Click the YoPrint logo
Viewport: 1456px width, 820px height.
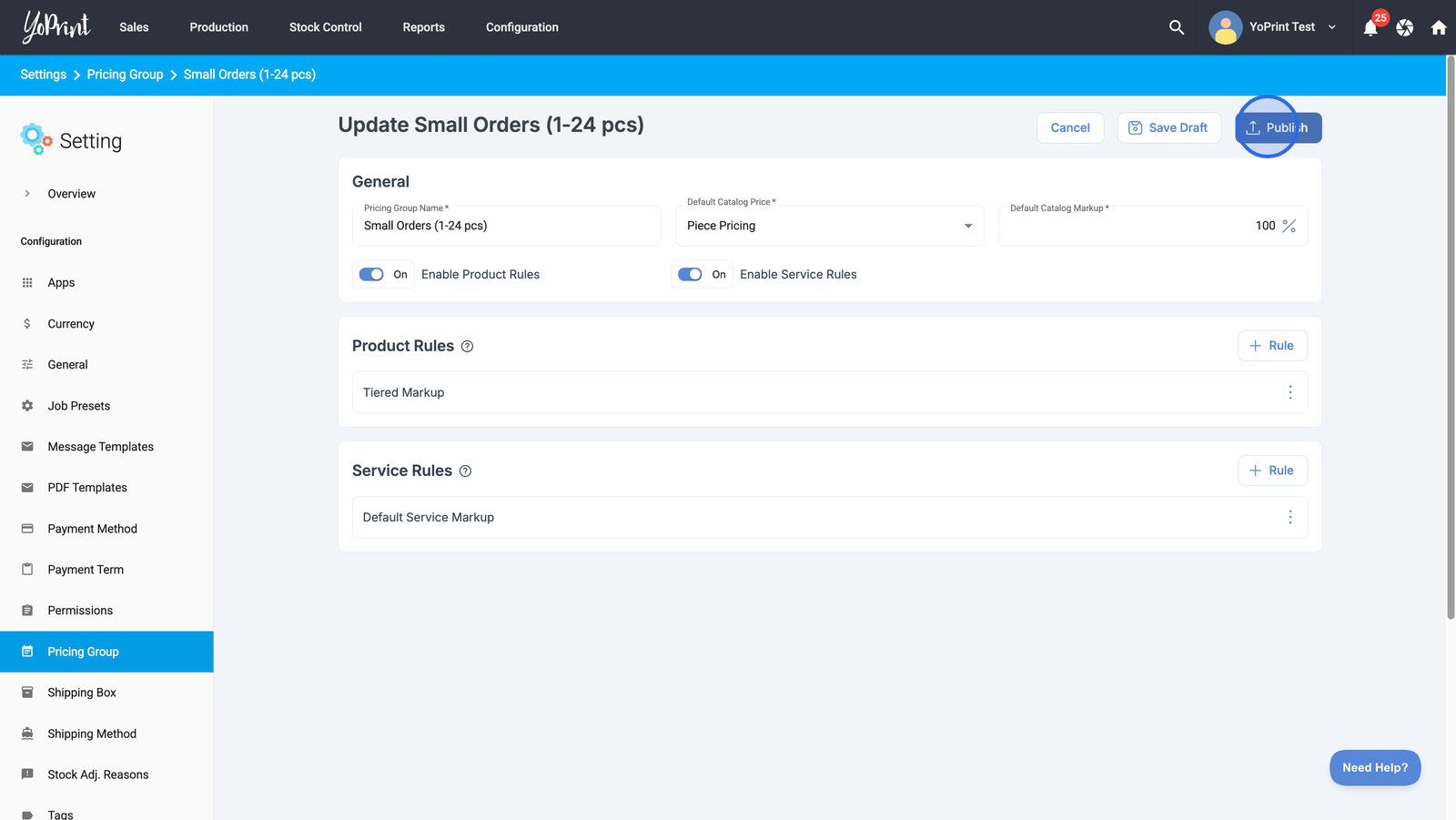tap(56, 27)
